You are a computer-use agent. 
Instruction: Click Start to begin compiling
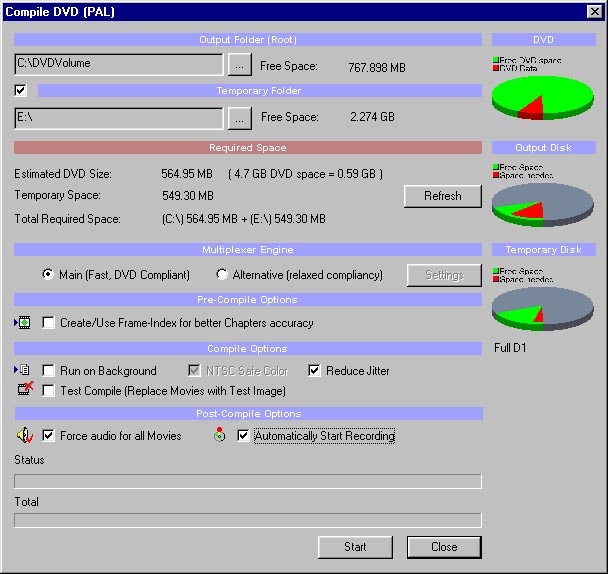pos(355,547)
